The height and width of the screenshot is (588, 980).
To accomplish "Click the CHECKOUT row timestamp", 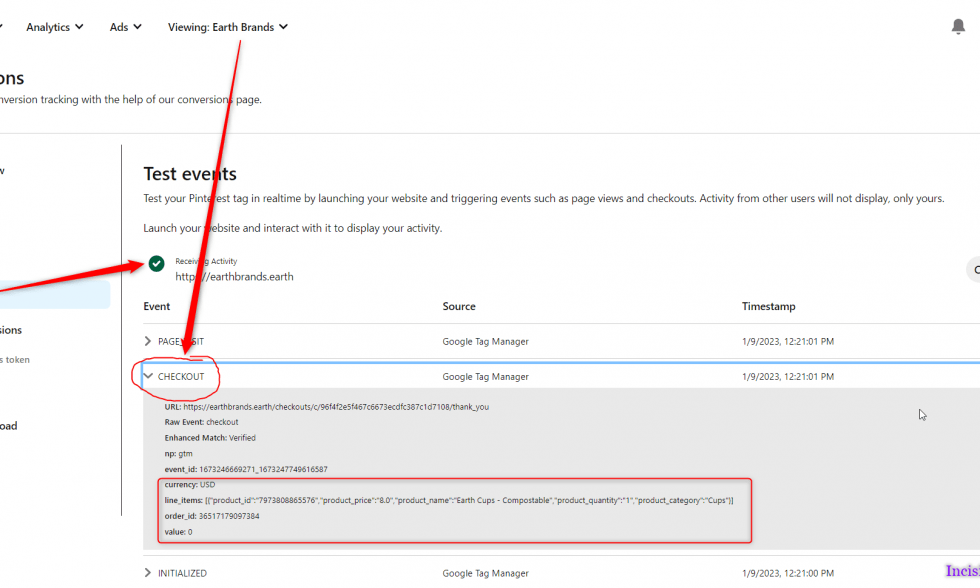I will pyautogui.click(x=787, y=377).
